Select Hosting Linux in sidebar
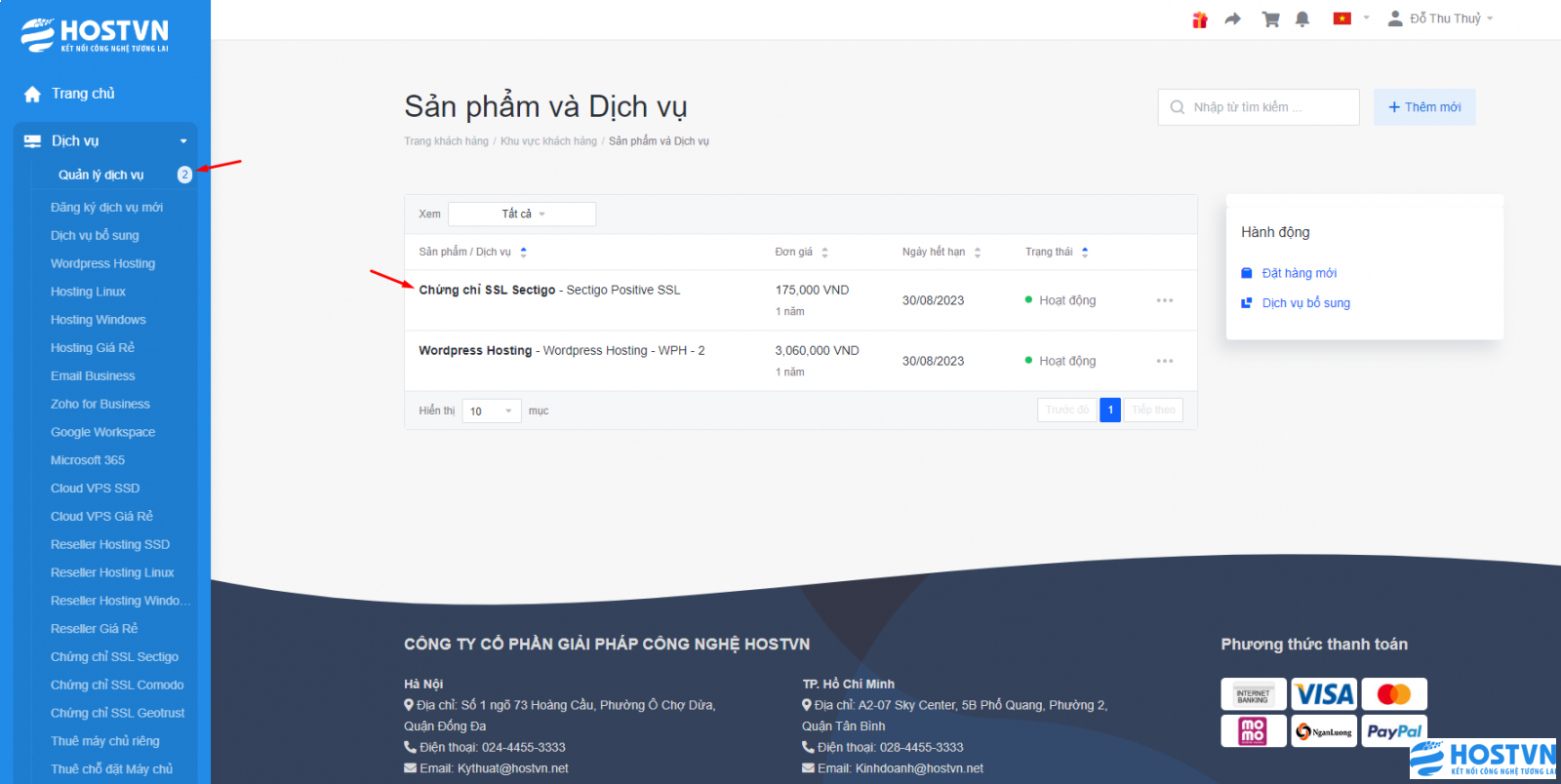The image size is (1561, 784). 88,292
